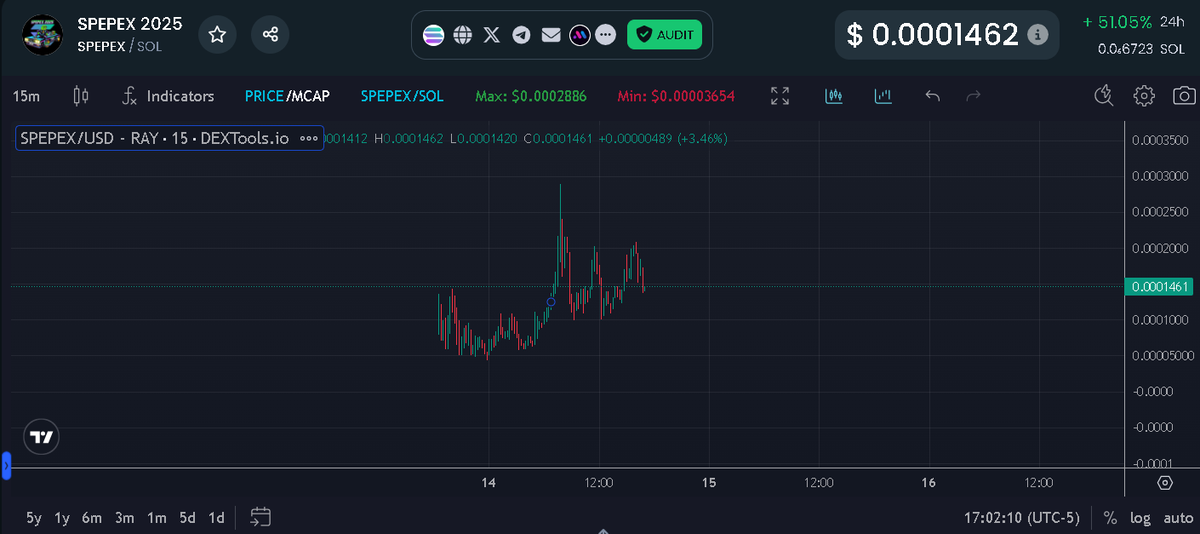Click the 0.0₆6723 SOL price text
Screen dimensions: 1200x534
click(1141, 48)
